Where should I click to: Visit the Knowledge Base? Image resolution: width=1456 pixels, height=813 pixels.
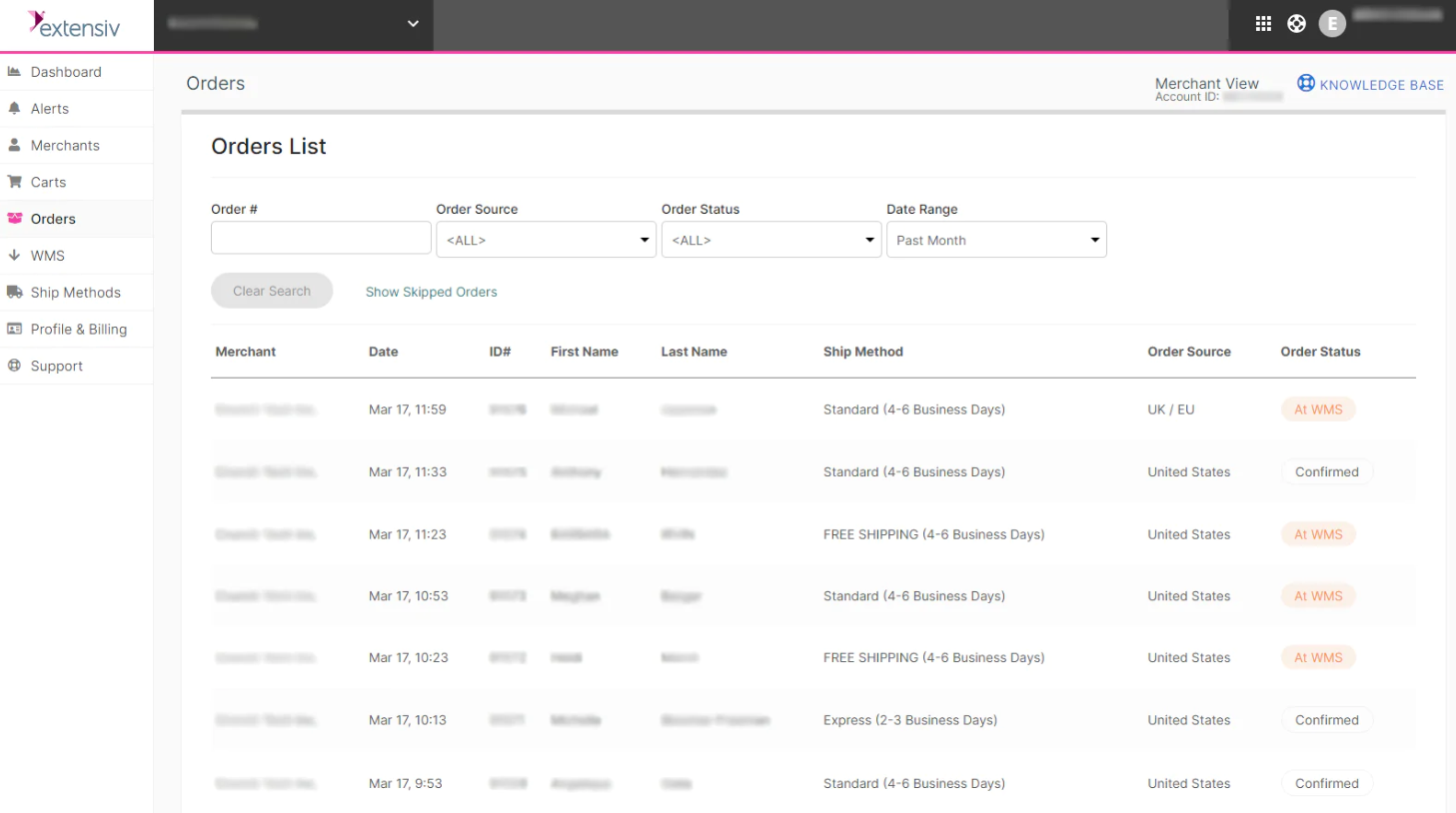(1370, 84)
